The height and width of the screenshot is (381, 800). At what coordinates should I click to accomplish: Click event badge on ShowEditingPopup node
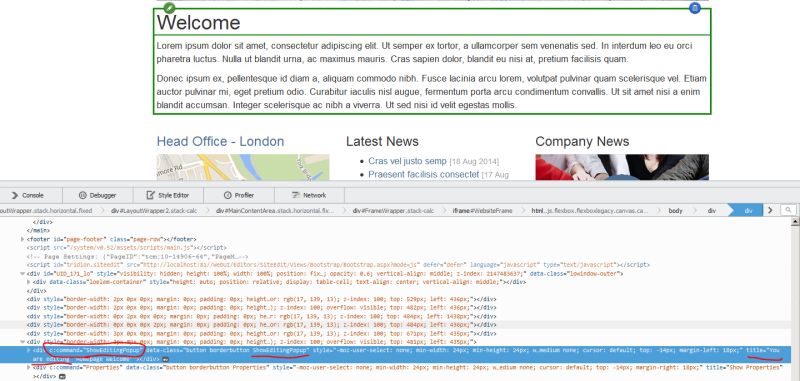point(165,360)
